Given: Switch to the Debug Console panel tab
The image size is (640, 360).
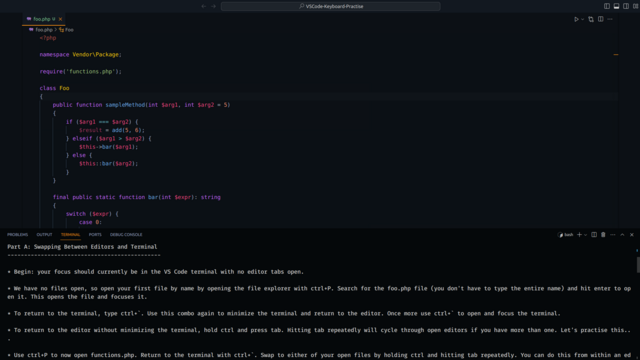Looking at the screenshot, I should tap(126, 235).
